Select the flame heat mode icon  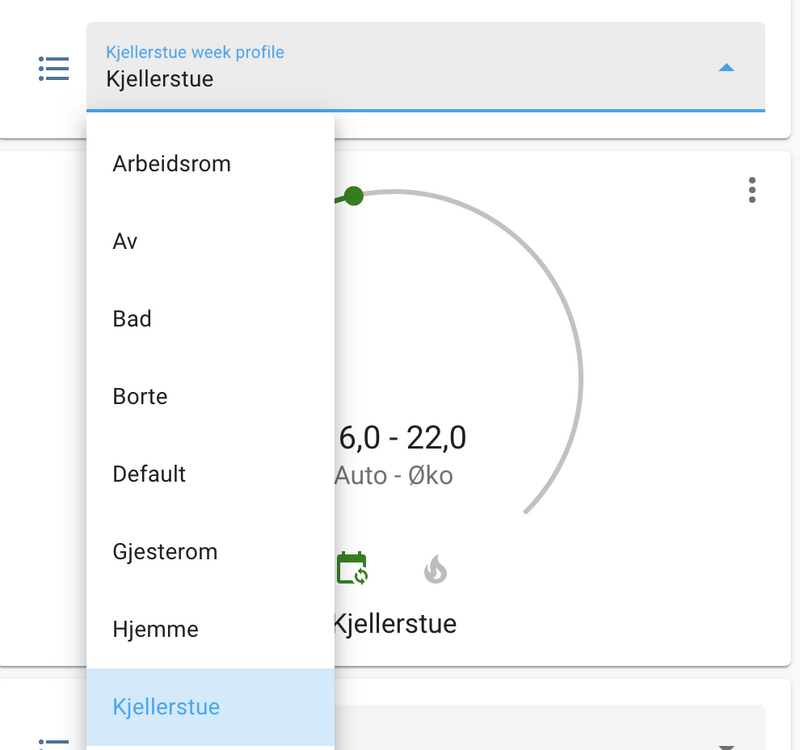[435, 570]
